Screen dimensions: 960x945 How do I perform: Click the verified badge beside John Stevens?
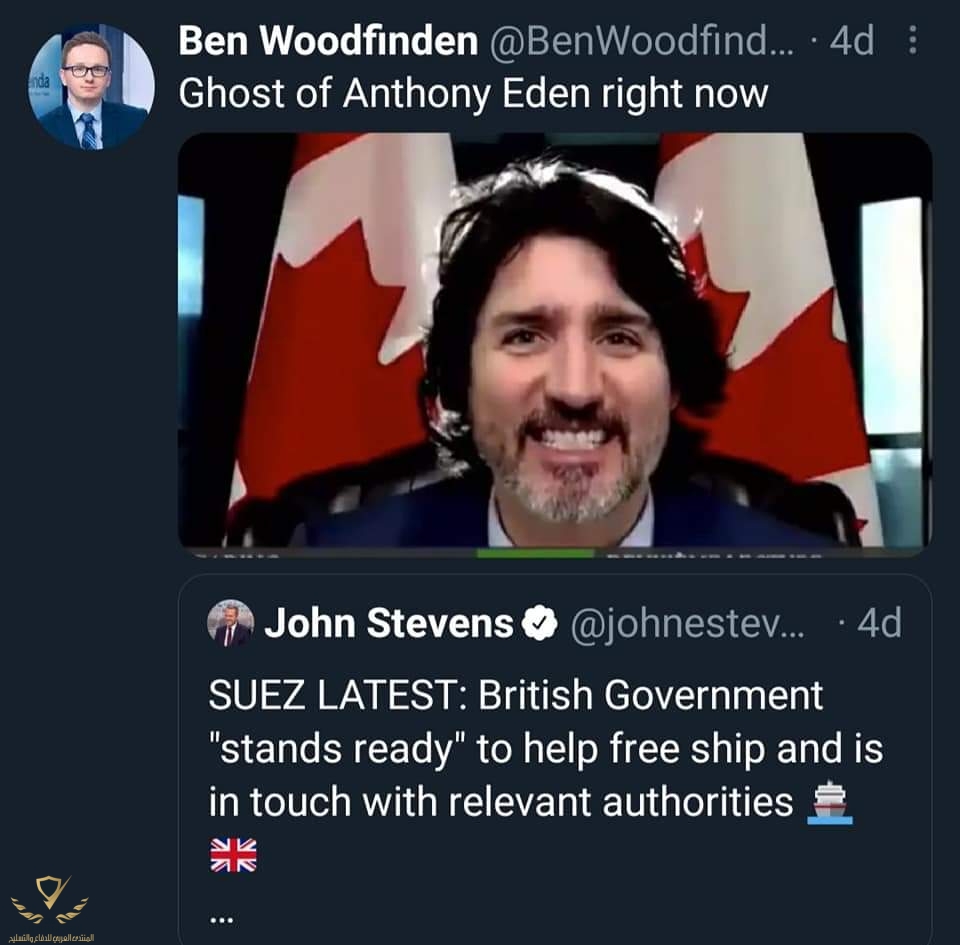click(539, 623)
